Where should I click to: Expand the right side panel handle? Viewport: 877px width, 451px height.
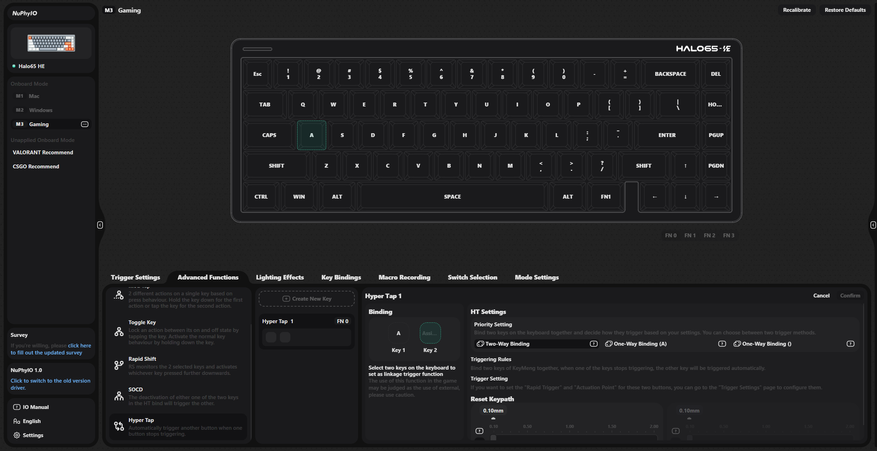point(873,225)
